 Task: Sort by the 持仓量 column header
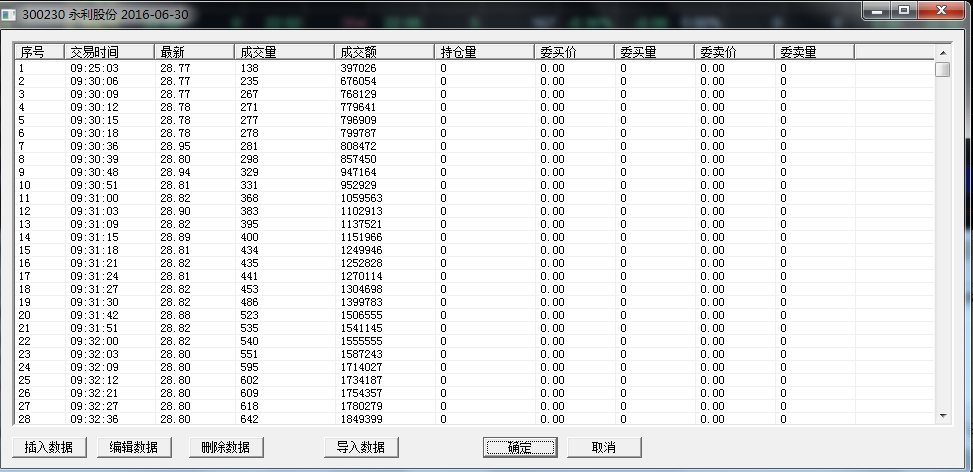pos(484,52)
